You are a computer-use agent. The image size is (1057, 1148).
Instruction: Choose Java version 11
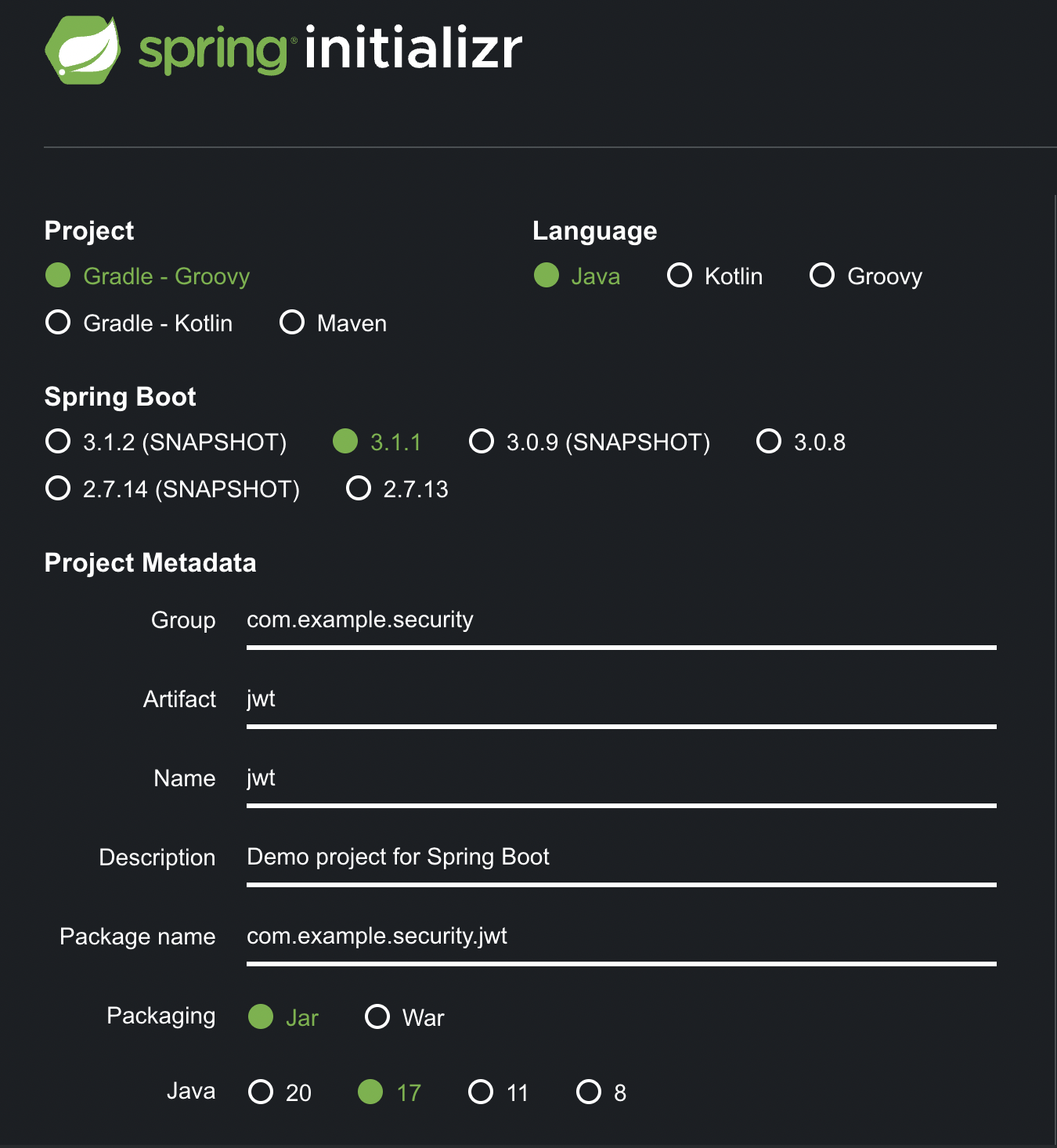[x=499, y=1092]
